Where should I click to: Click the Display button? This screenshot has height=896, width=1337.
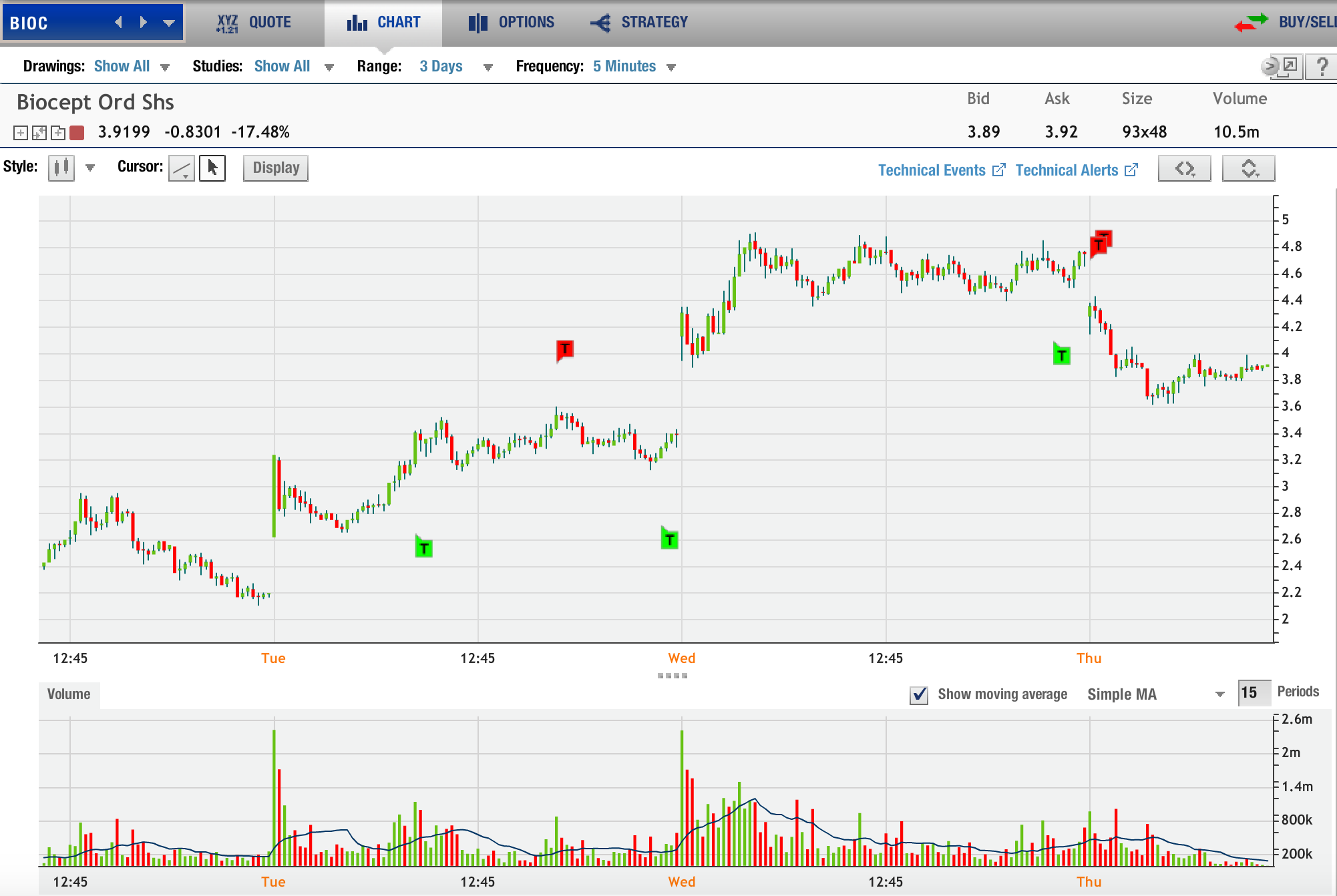pyautogui.click(x=276, y=168)
